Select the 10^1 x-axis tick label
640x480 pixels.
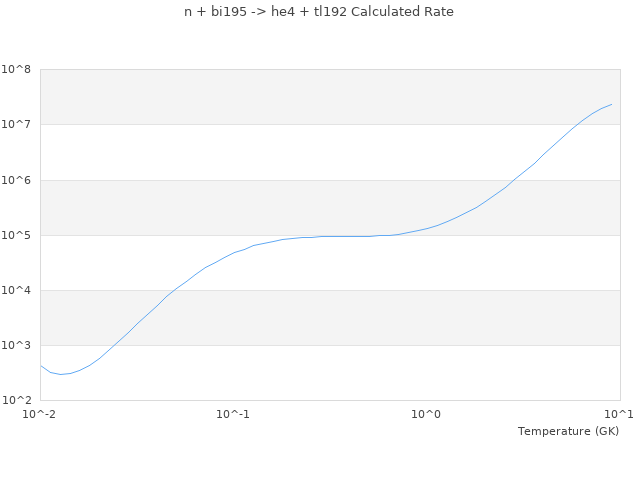(x=620, y=414)
